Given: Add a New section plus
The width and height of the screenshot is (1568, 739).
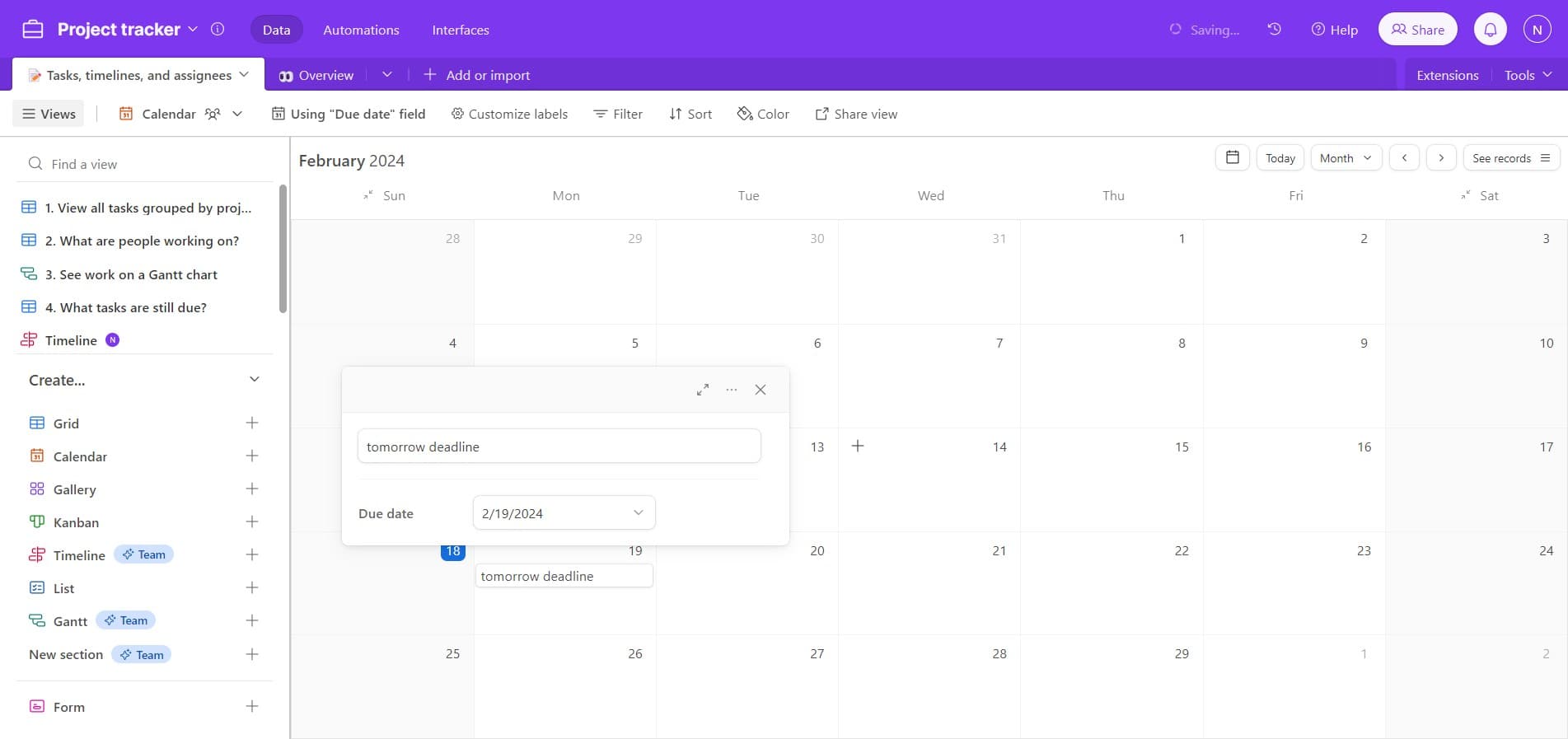Looking at the screenshot, I should tap(252, 654).
